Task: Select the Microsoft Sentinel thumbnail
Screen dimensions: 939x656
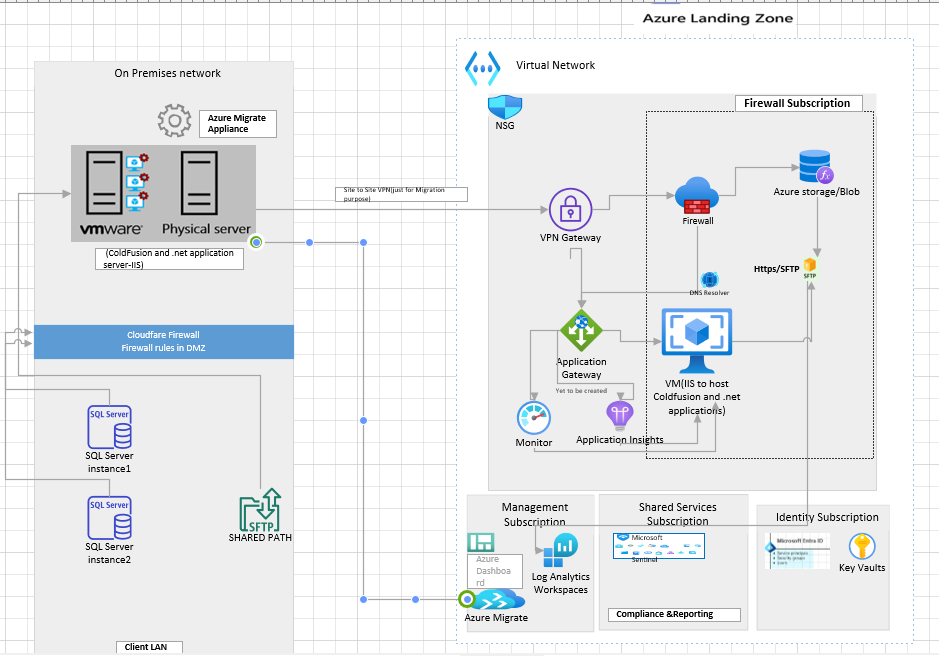Action: coord(657,545)
